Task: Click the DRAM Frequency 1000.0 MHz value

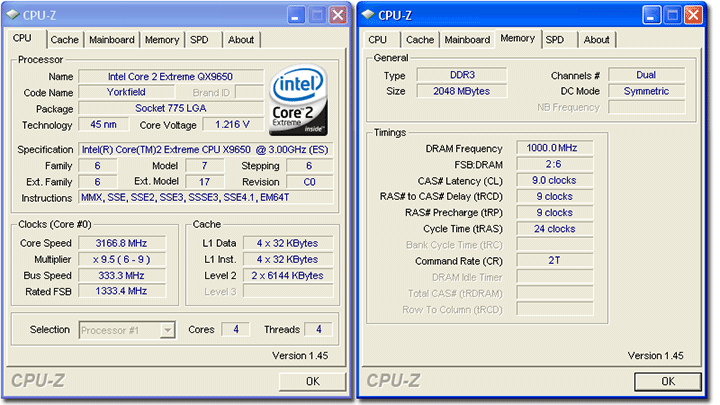Action: point(554,148)
